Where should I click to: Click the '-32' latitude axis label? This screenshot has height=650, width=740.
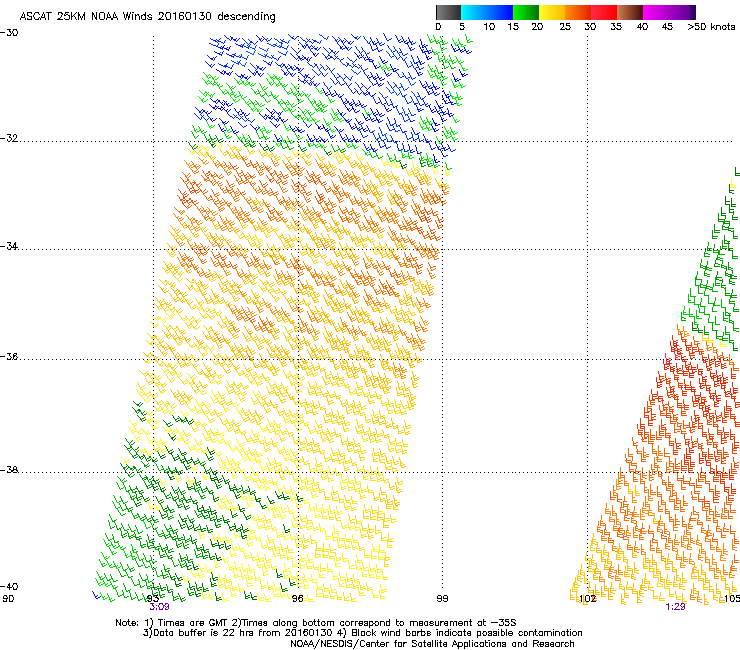tap(9, 138)
